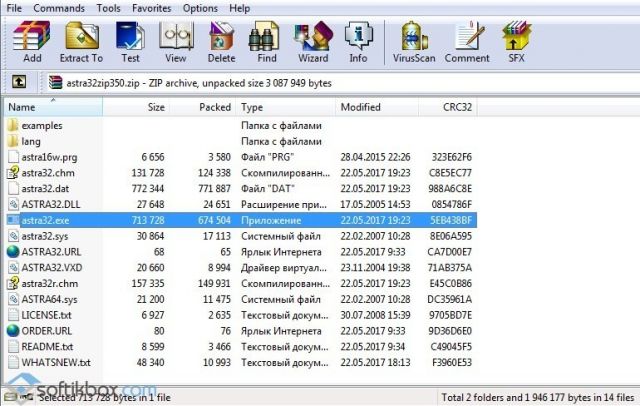Go up one folder level
640x406 pixels.
(19, 82)
